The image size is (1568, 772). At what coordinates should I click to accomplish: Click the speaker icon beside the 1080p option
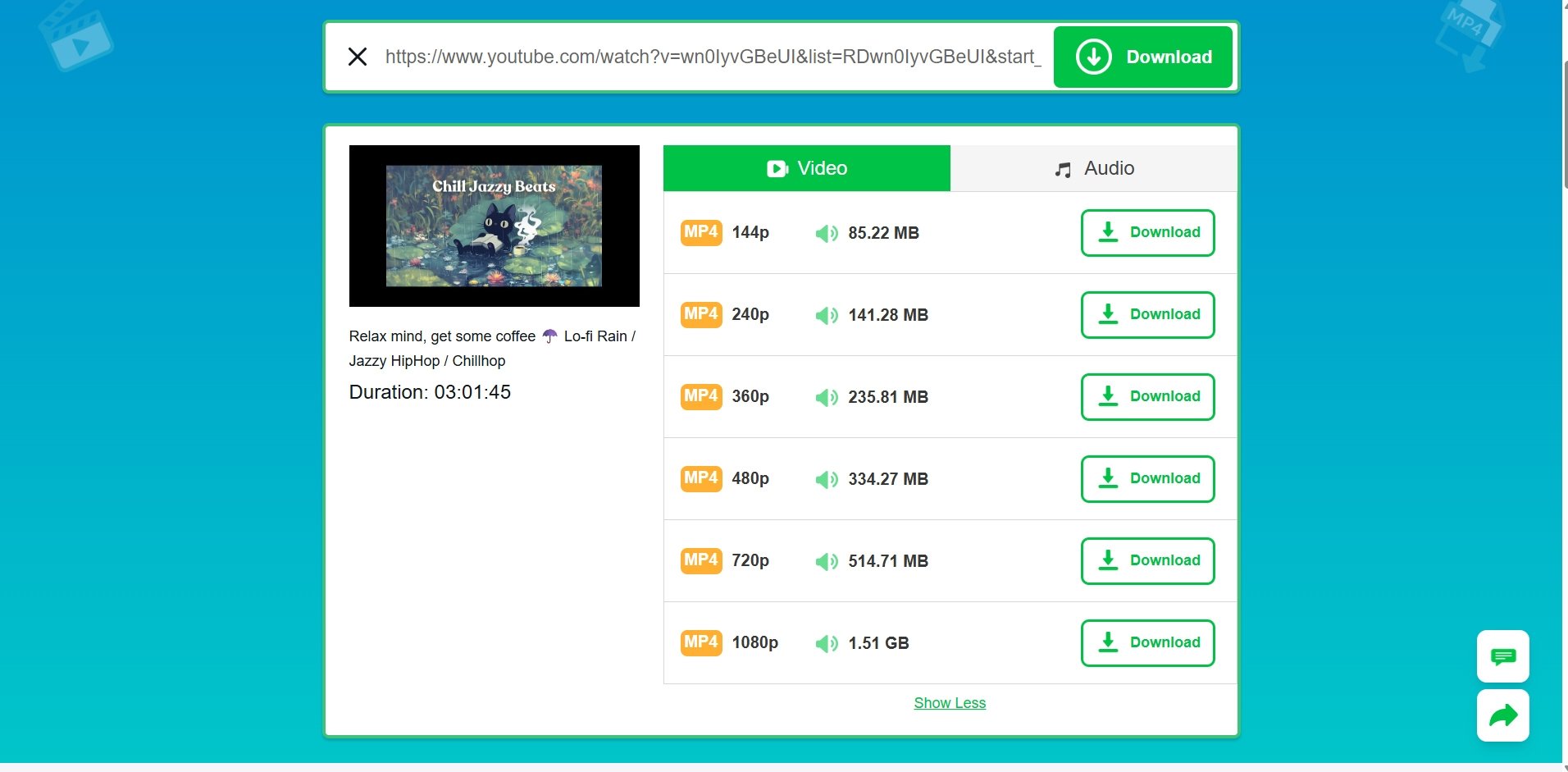click(x=827, y=643)
